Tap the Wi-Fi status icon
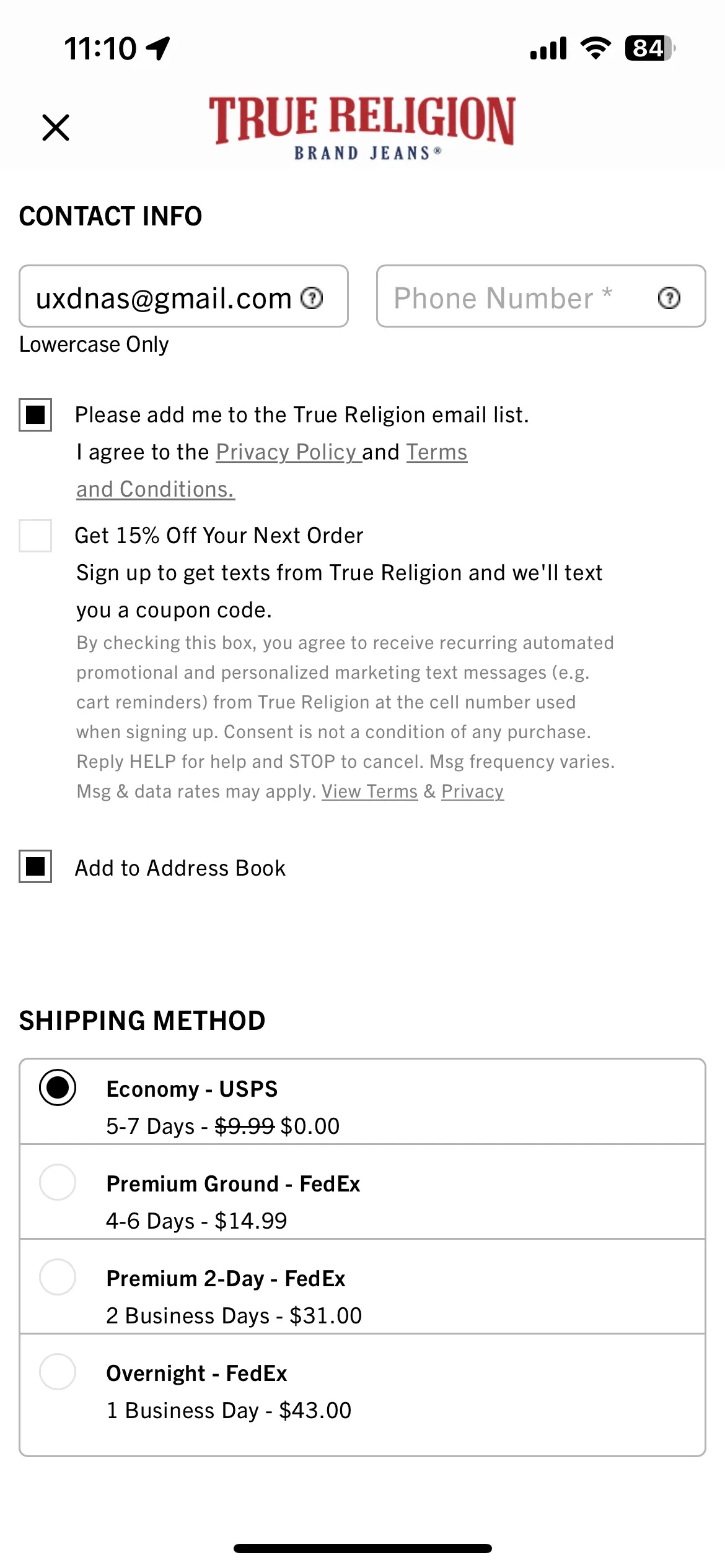 pyautogui.click(x=595, y=48)
